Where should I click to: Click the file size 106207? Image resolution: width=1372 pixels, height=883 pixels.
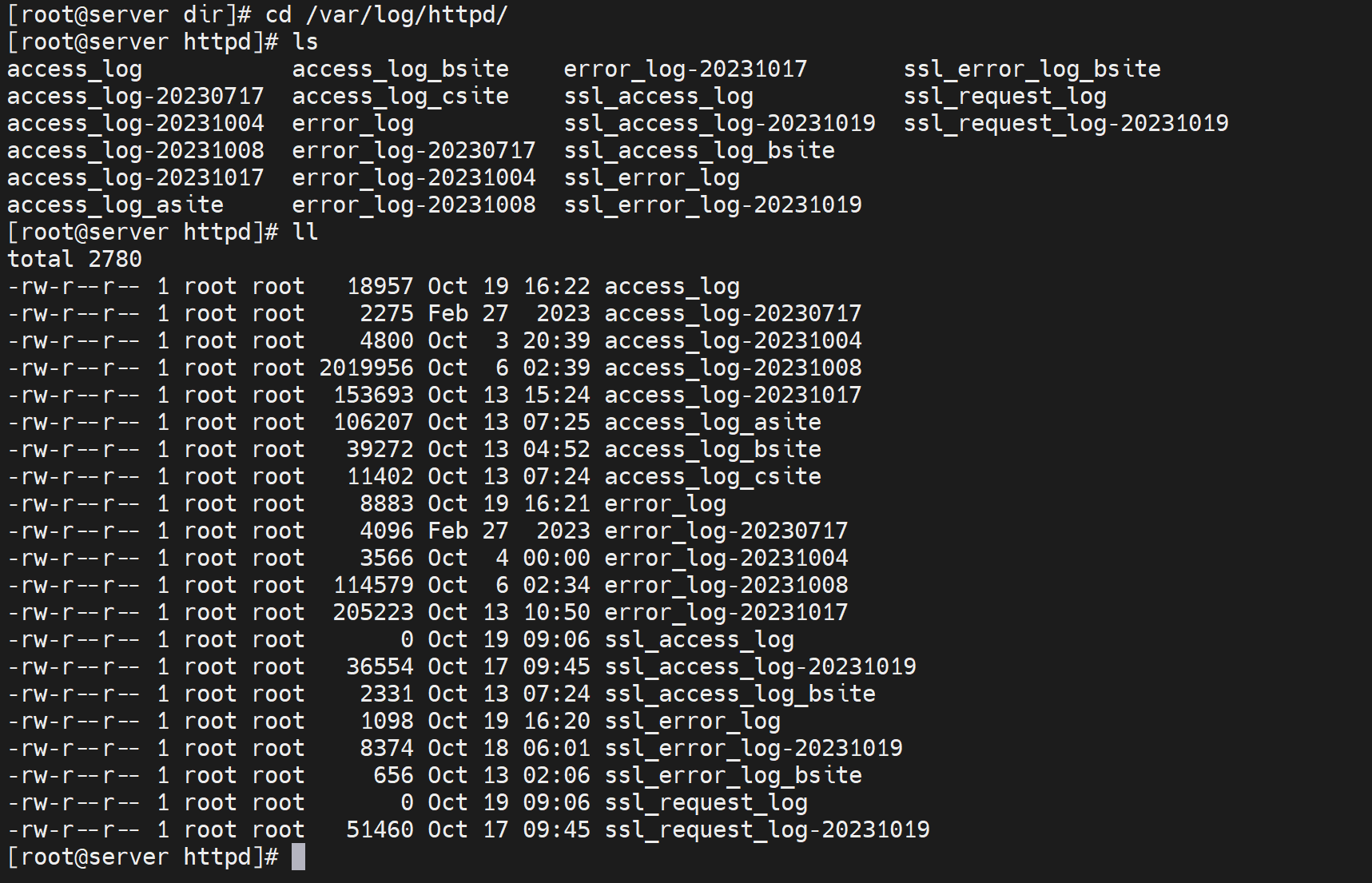[x=373, y=422]
